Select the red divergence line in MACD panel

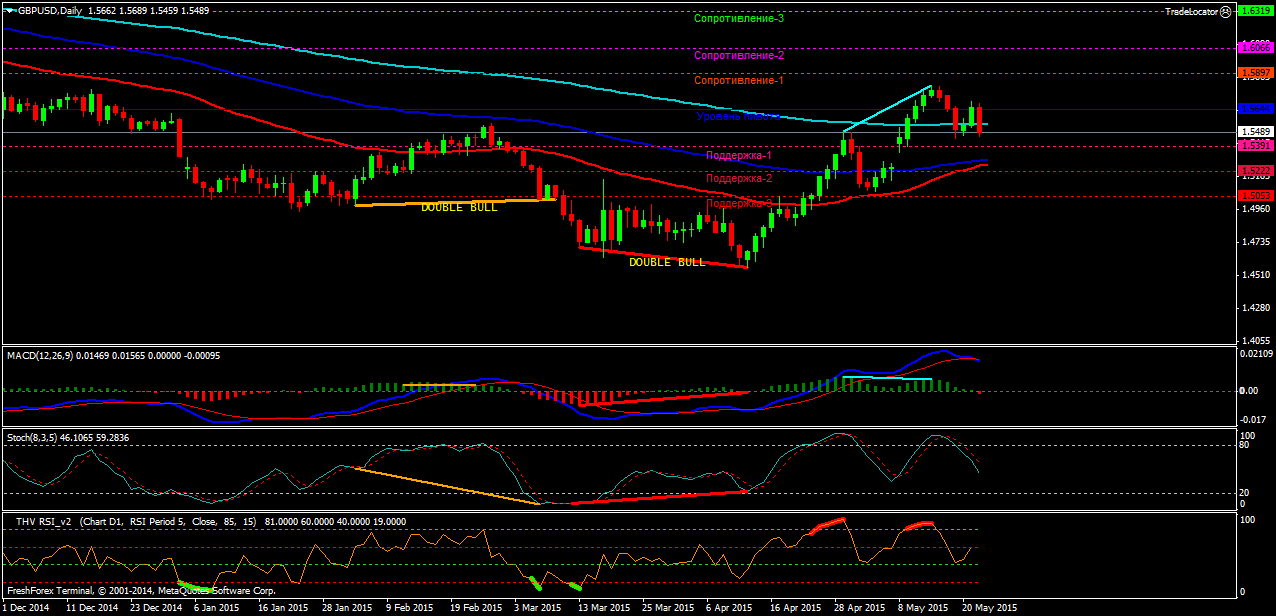[x=665, y=397]
